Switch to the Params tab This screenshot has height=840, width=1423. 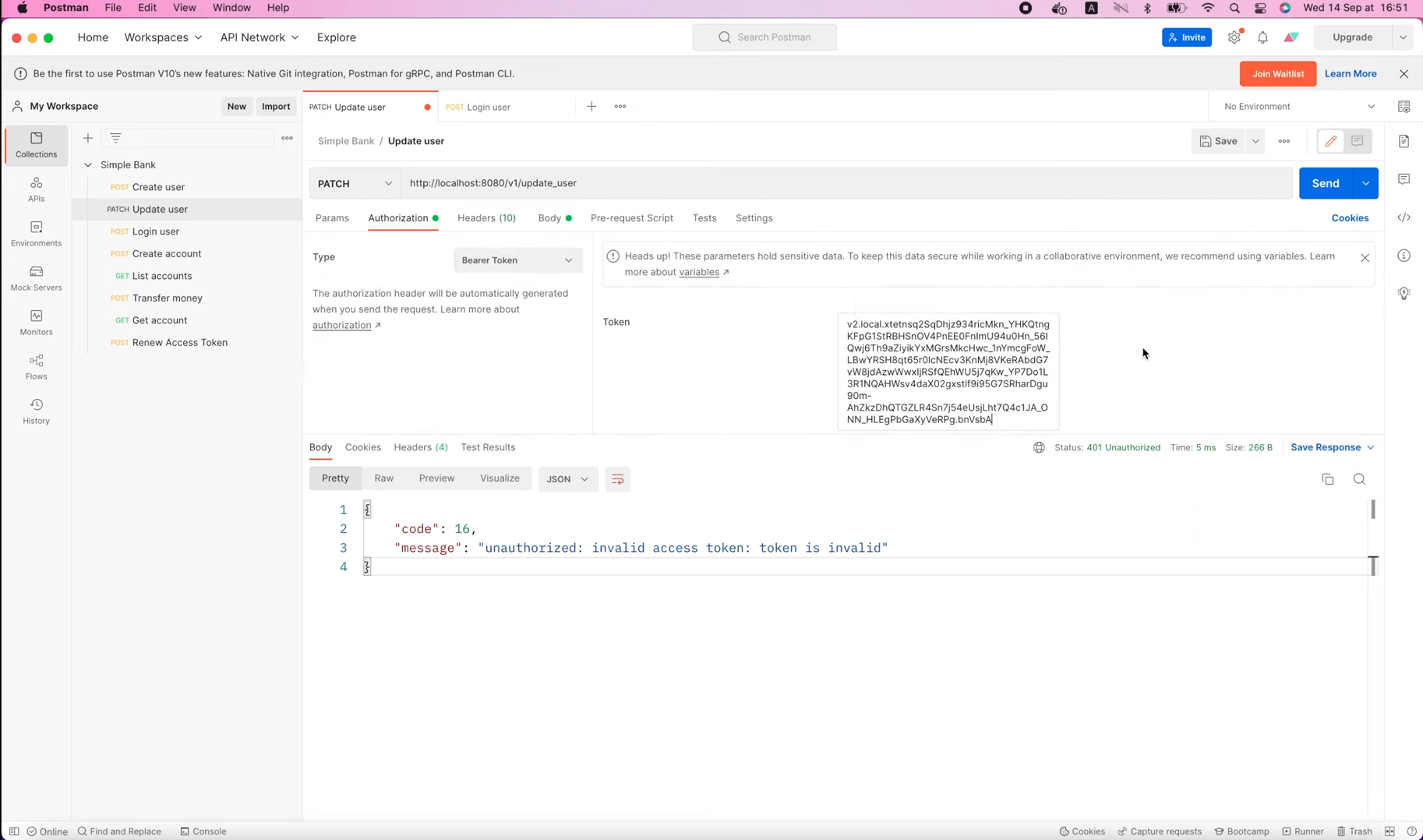pyautogui.click(x=332, y=218)
